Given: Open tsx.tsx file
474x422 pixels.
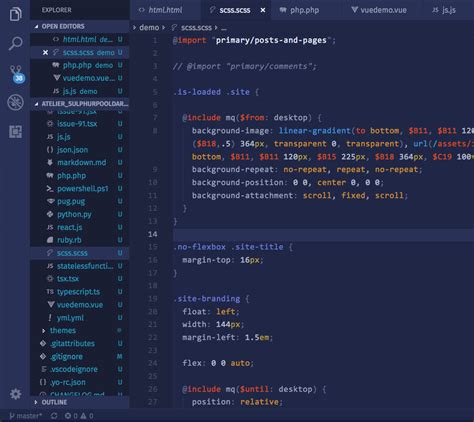Looking at the screenshot, I should pos(80,278).
